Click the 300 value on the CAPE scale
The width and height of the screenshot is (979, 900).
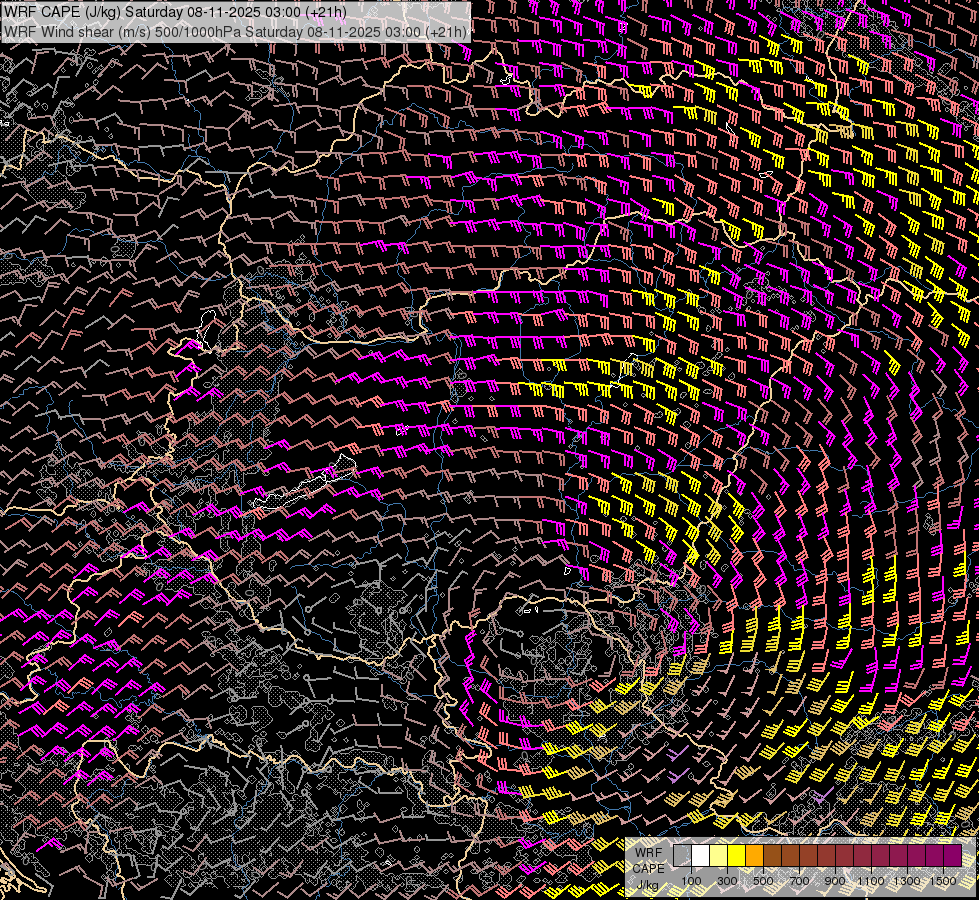click(x=727, y=880)
